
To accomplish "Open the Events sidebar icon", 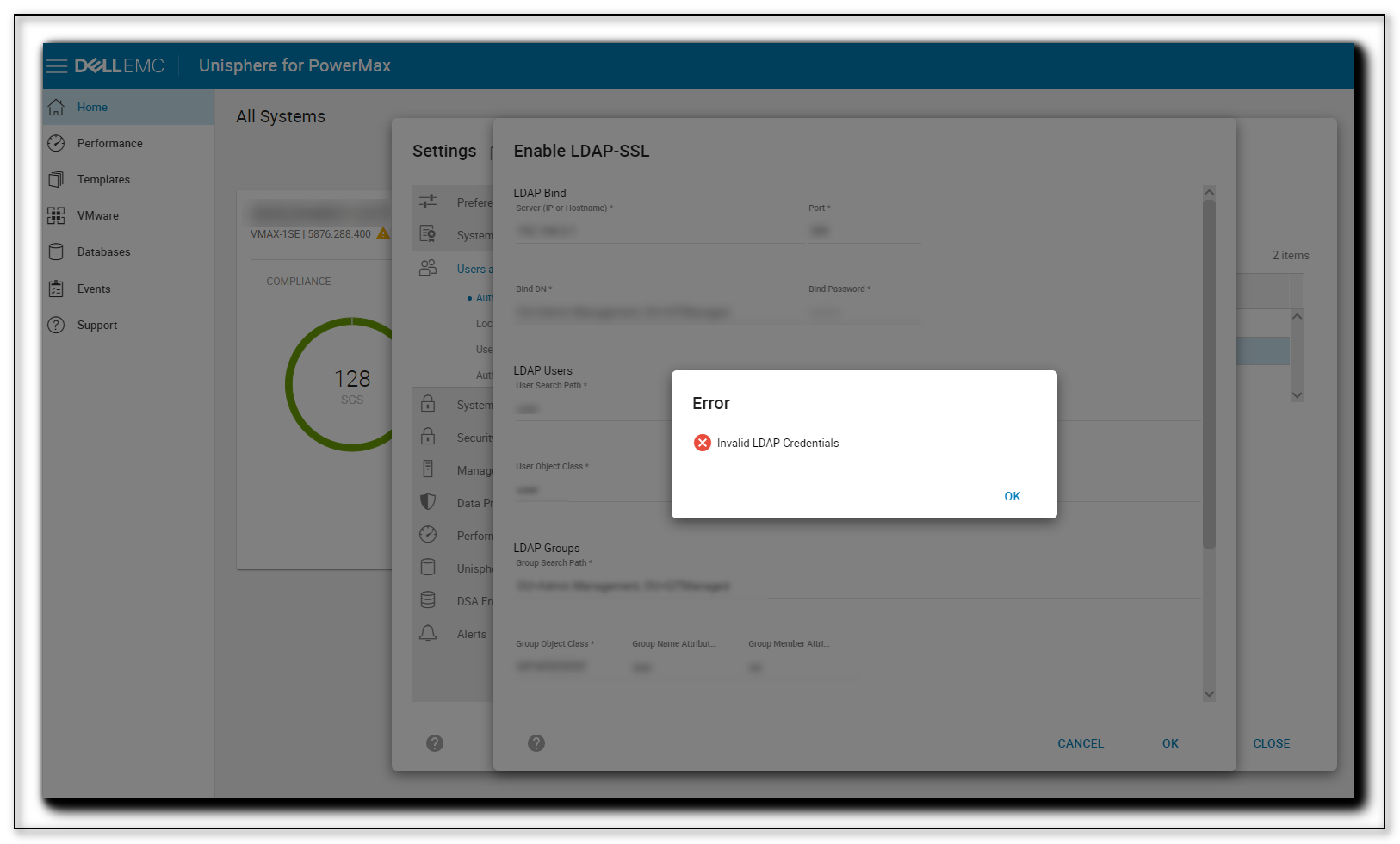I will click(56, 289).
